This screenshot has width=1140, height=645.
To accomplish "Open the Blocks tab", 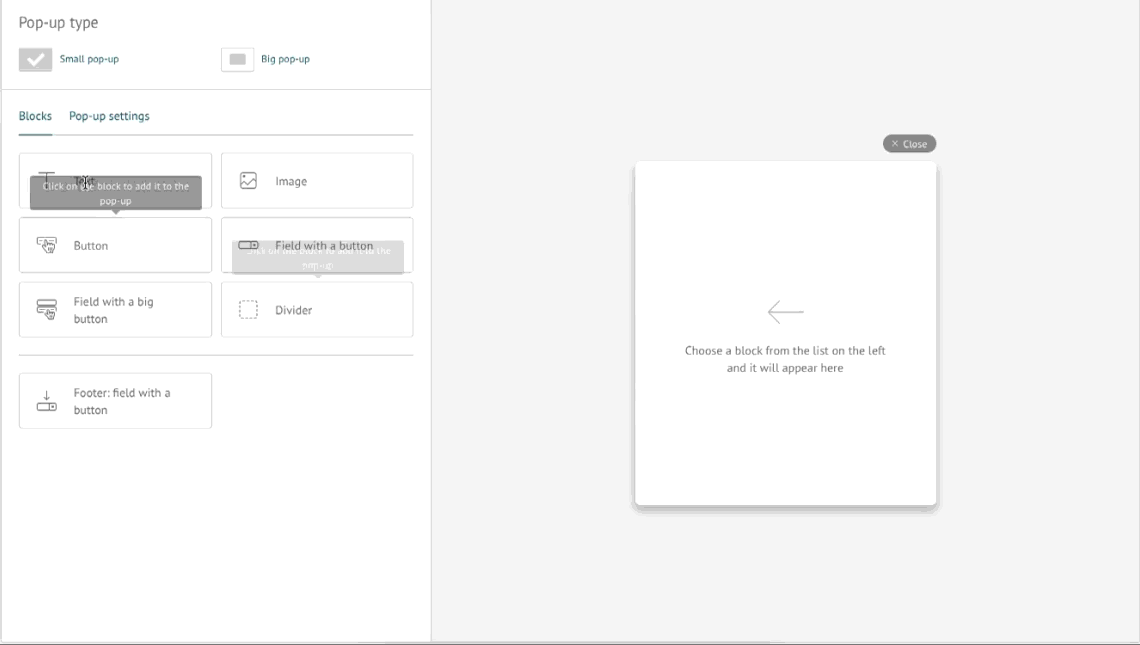I will click(x=35, y=116).
